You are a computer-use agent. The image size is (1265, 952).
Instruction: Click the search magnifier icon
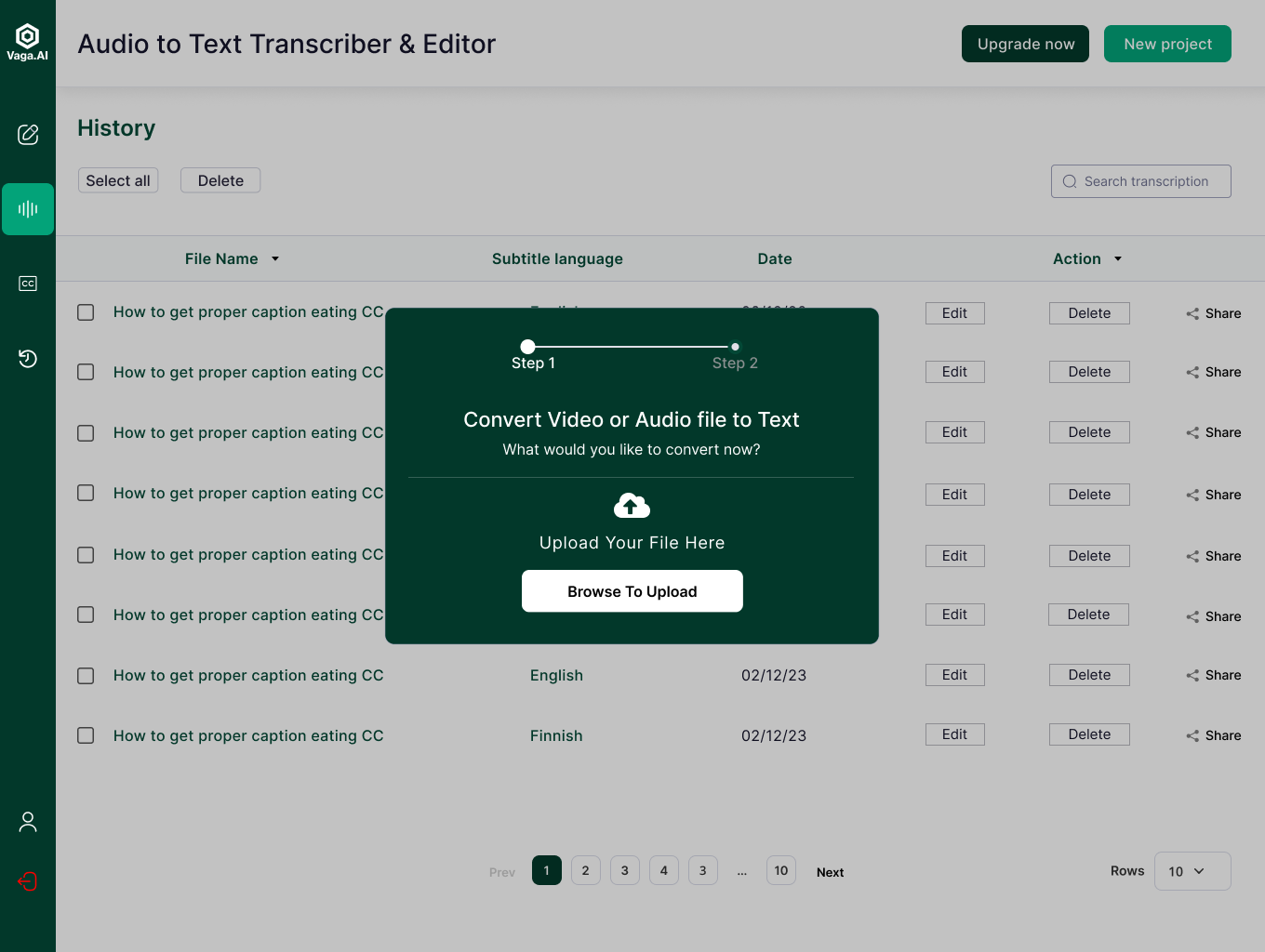(x=1070, y=181)
